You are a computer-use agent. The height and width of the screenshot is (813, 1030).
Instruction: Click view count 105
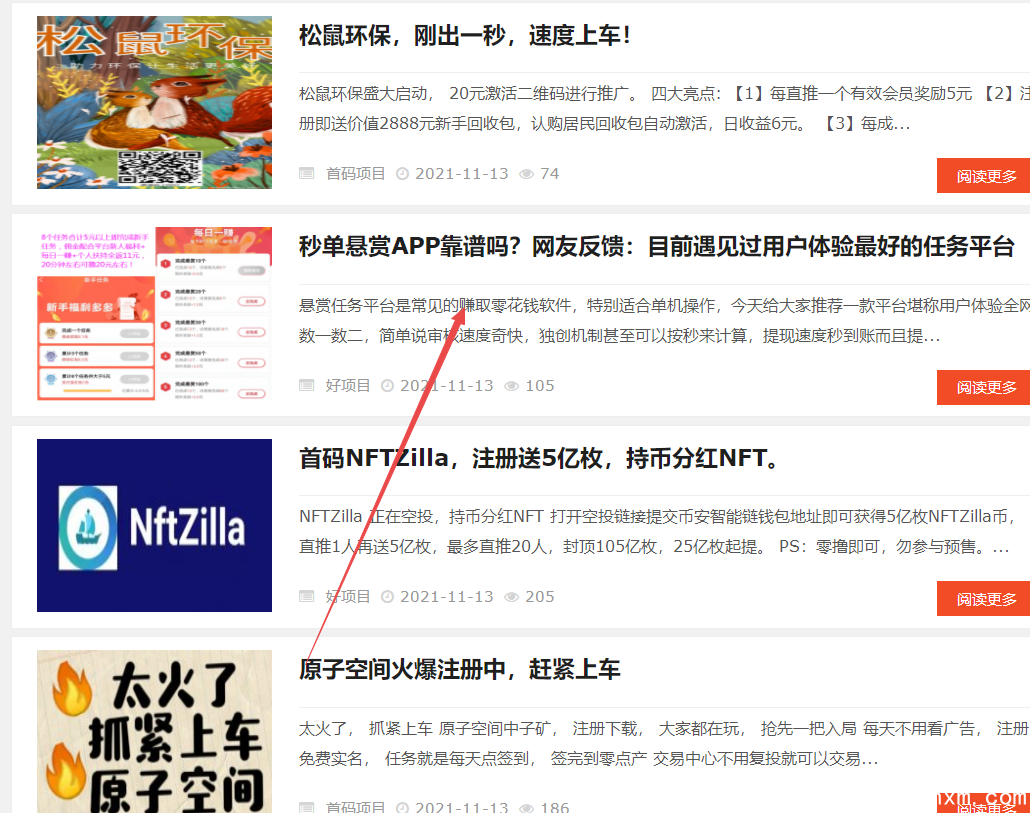coord(540,385)
